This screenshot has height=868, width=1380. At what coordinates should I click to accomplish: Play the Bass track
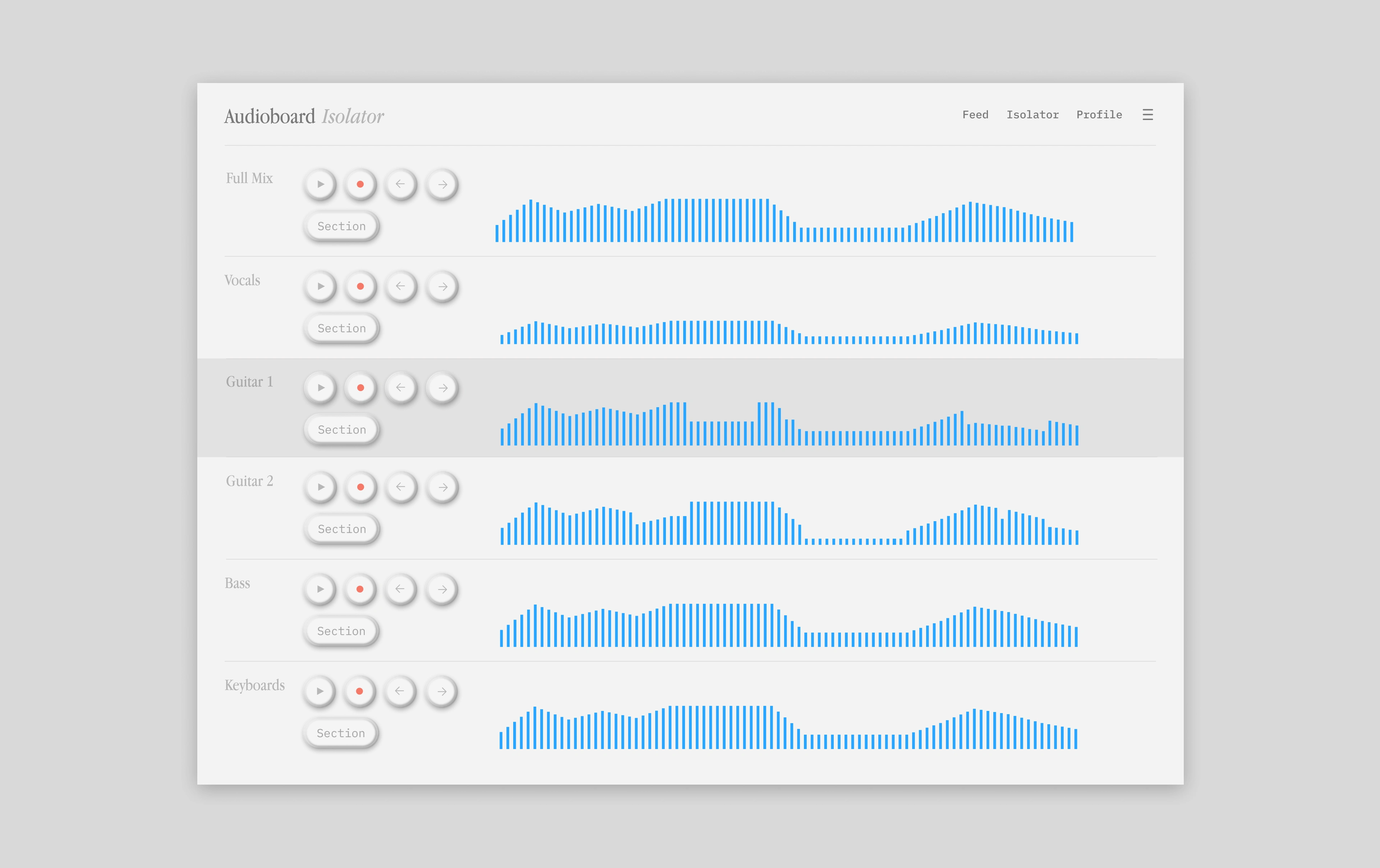pyautogui.click(x=320, y=589)
